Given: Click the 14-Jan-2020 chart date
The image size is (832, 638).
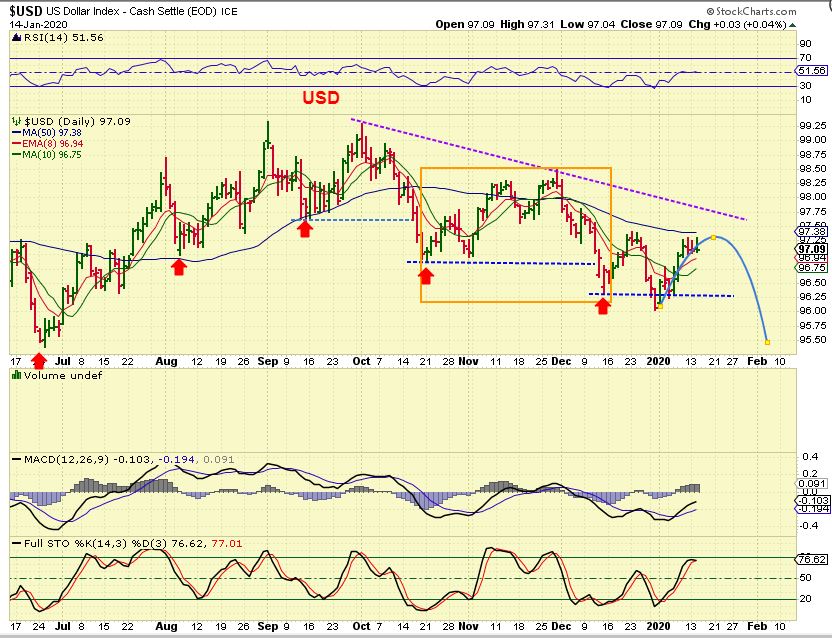Looking at the screenshot, I should [x=38, y=24].
